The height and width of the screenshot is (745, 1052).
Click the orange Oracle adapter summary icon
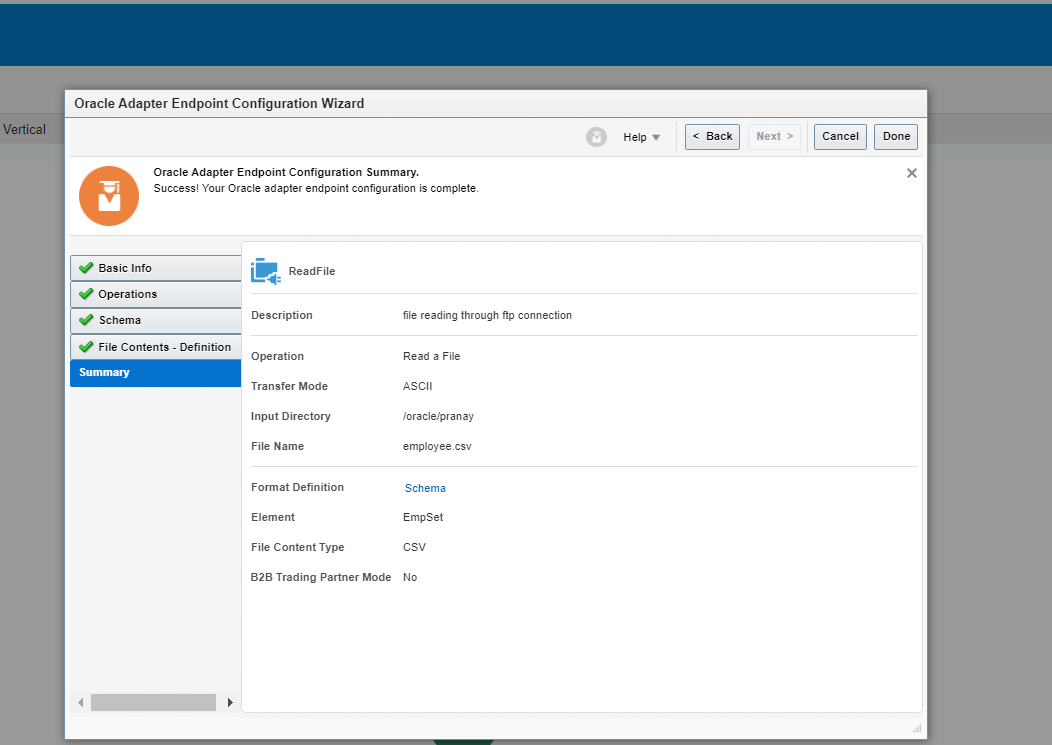tap(108, 196)
